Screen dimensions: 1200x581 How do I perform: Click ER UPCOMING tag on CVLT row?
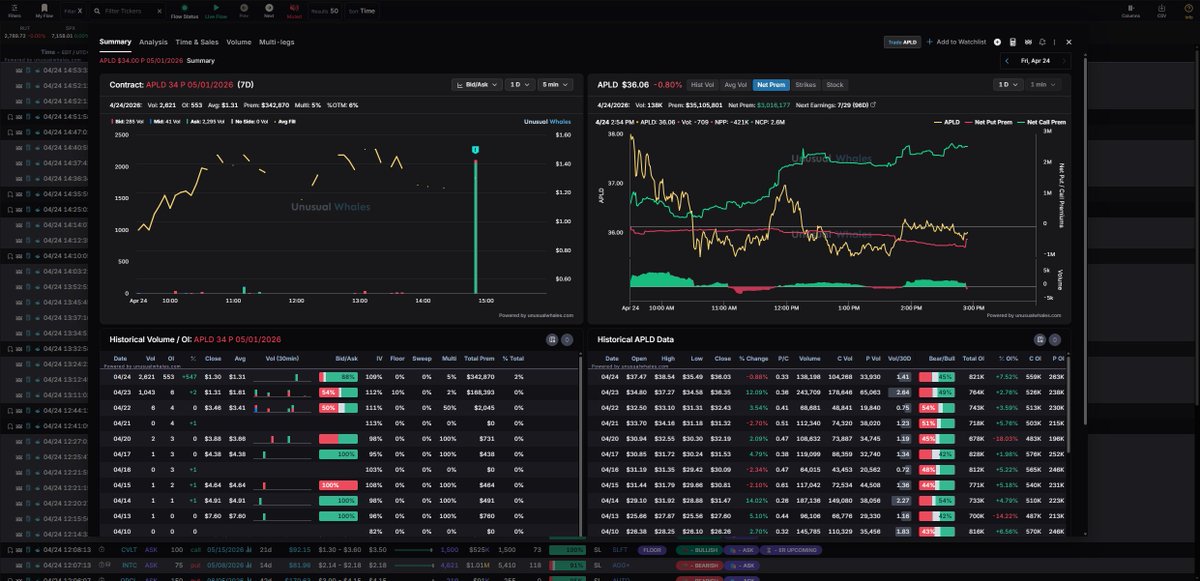pos(790,550)
